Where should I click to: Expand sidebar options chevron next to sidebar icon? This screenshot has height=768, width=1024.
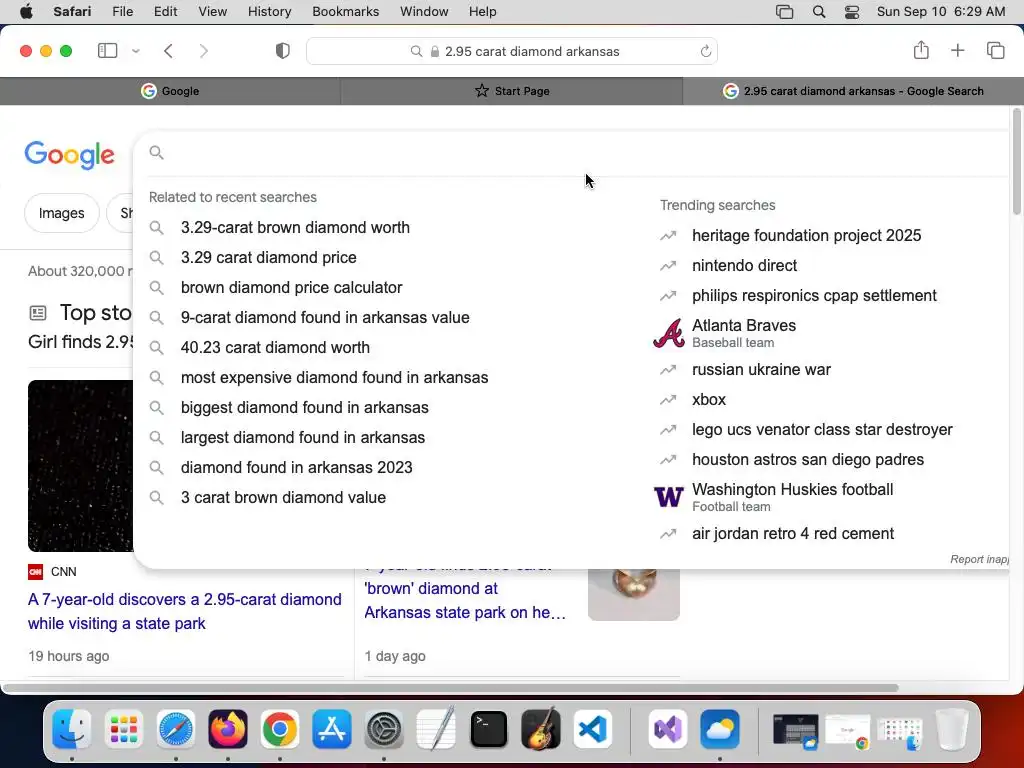tap(136, 51)
